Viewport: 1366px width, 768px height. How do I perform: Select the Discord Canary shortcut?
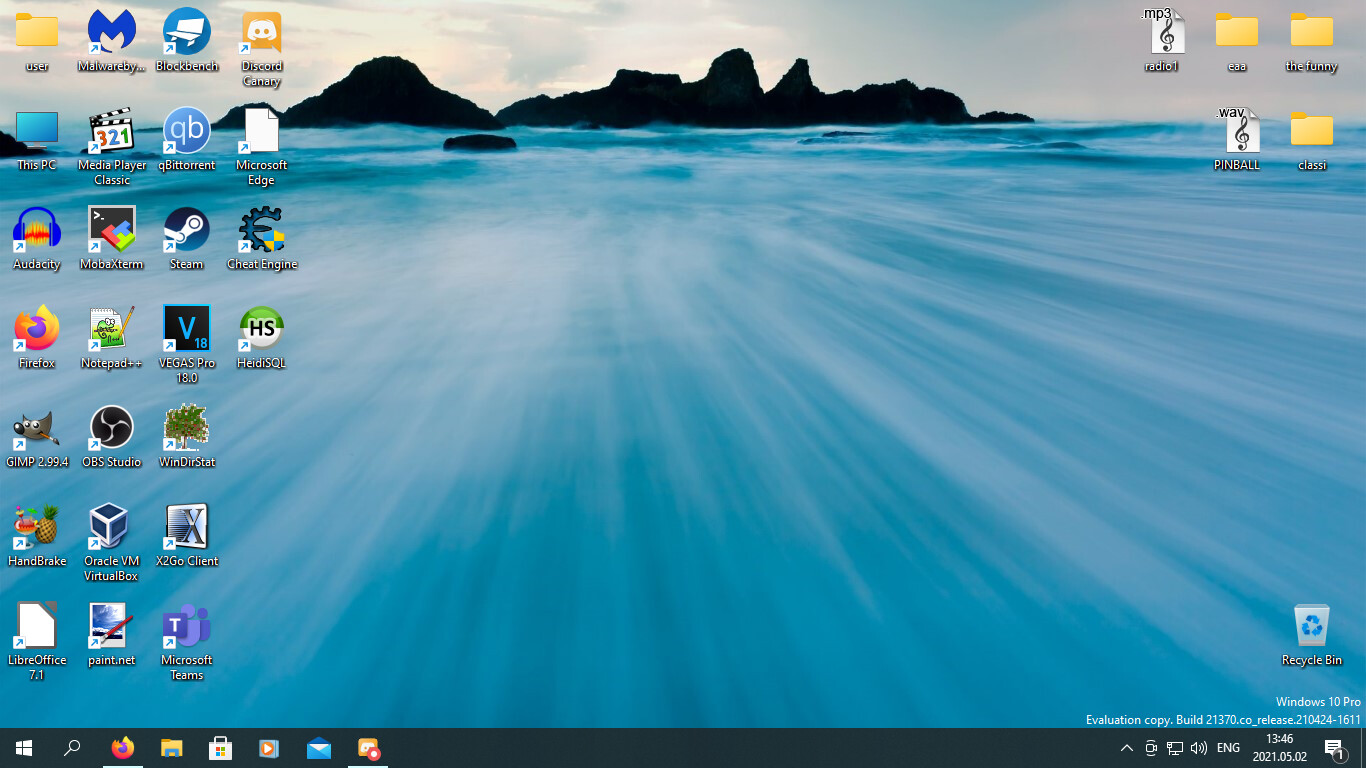pyautogui.click(x=262, y=48)
